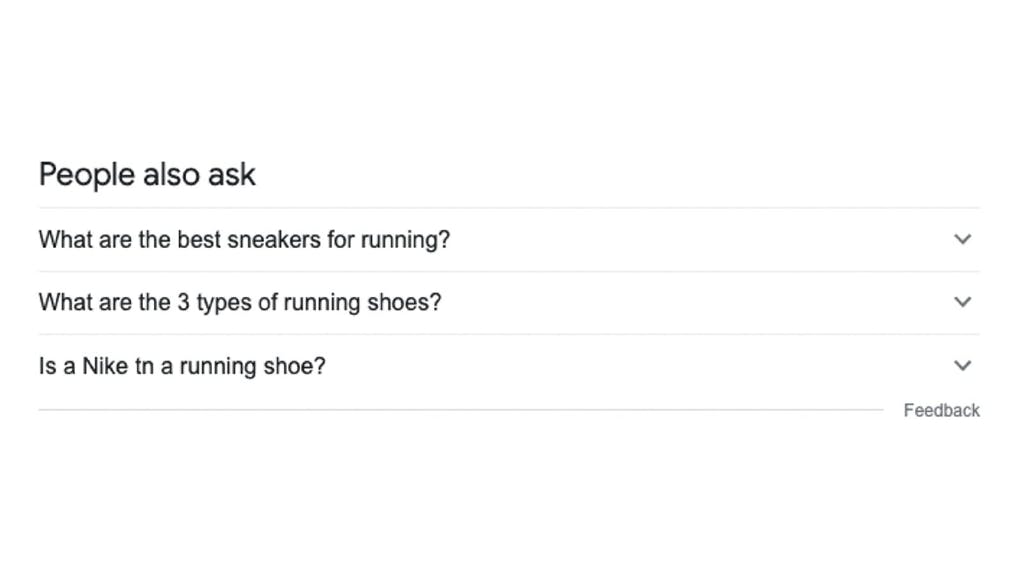
Task: Select the 'People also ask' heading
Action: coord(147,174)
